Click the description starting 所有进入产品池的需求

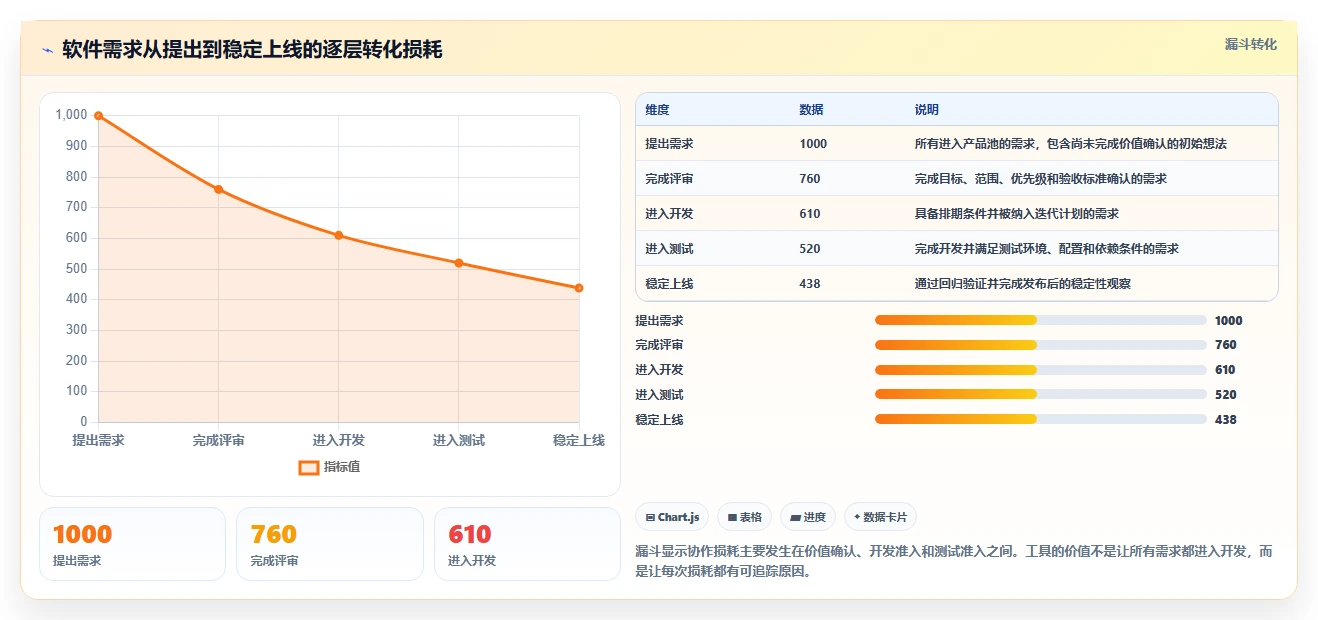tap(1071, 144)
